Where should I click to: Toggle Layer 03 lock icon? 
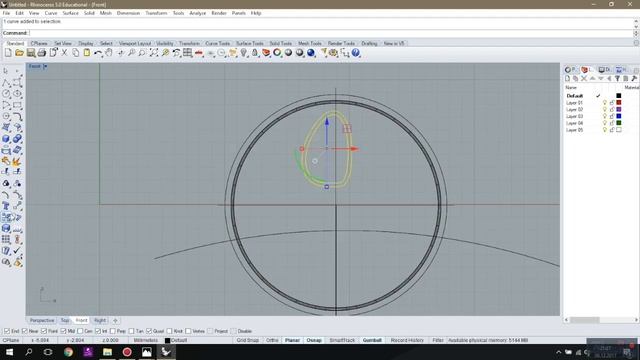coord(612,116)
